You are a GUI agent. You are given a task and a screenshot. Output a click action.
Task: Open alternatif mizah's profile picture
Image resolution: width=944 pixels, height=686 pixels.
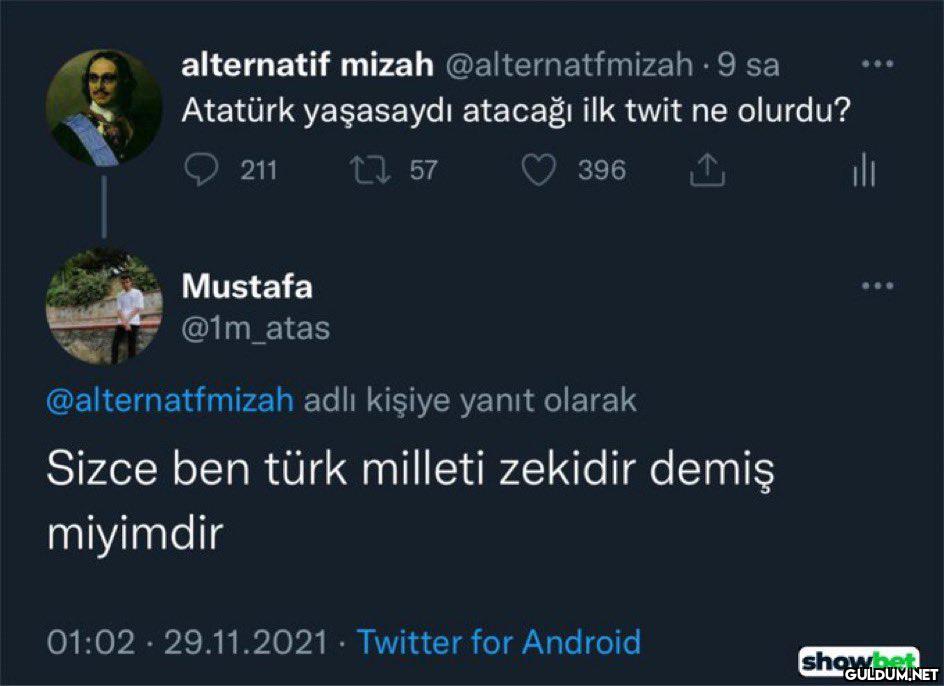(x=105, y=106)
